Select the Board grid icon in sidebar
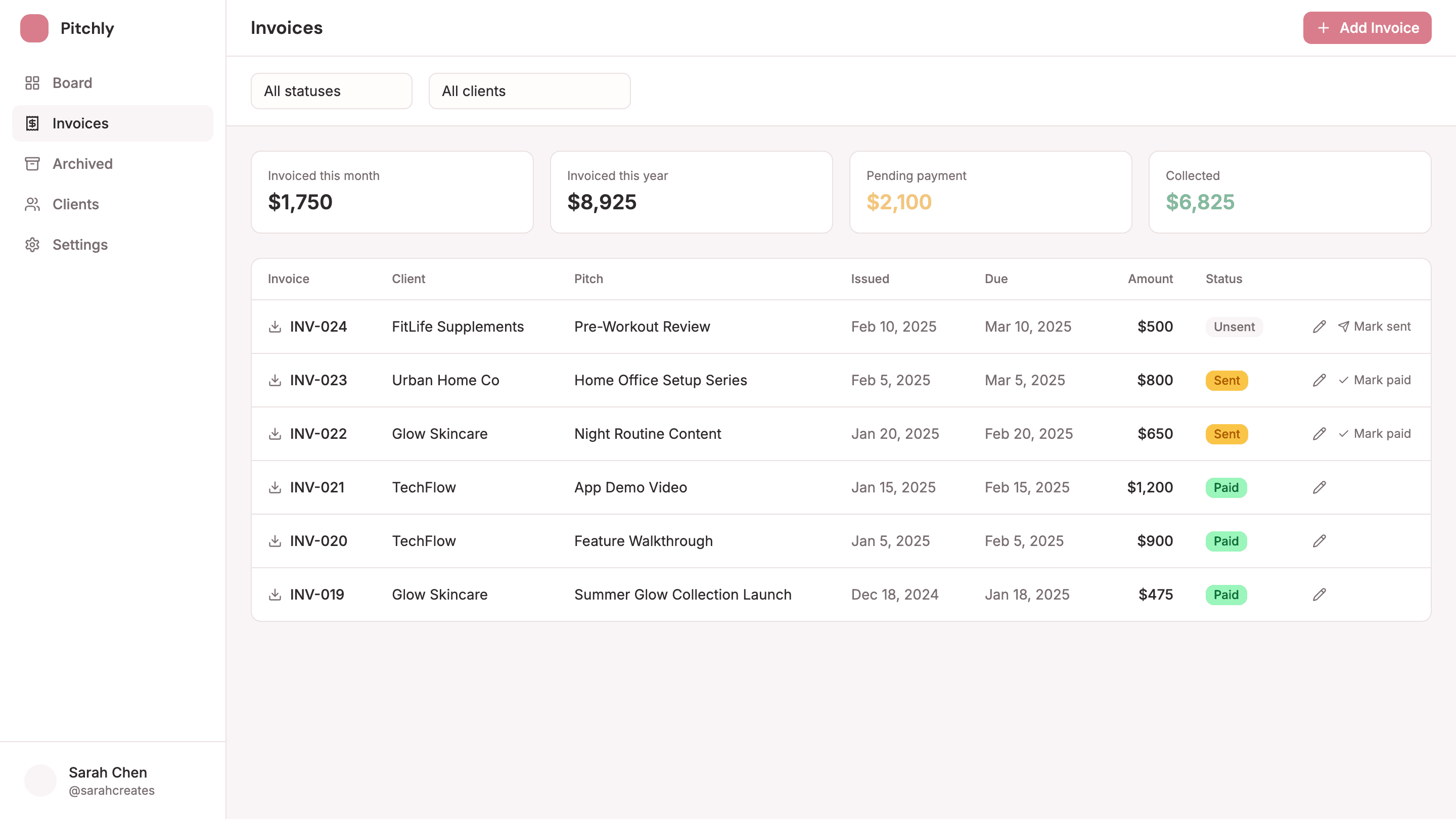This screenshot has width=1456, height=819. click(x=32, y=82)
